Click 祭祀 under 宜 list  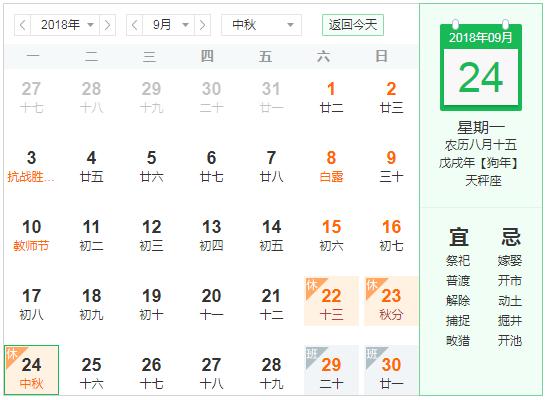click(x=458, y=260)
